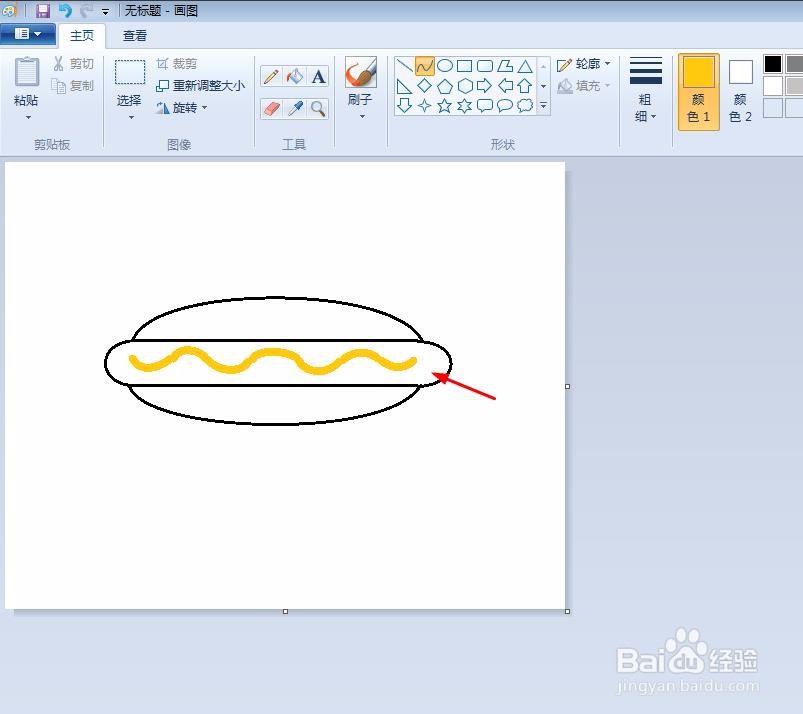Open the Outline (轮廓) dropdown
Viewport: 803px width, 714px height.
[584, 64]
